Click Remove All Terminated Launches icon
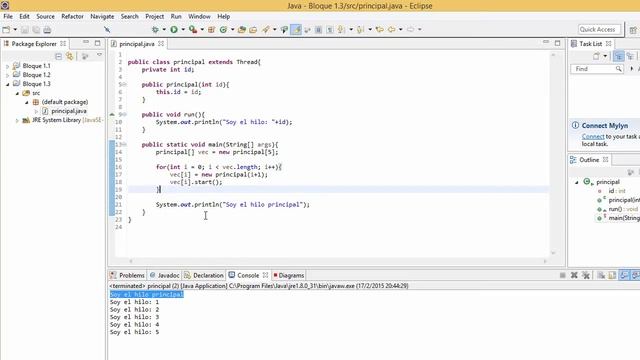The height and width of the screenshot is (360, 640). (x=586, y=275)
